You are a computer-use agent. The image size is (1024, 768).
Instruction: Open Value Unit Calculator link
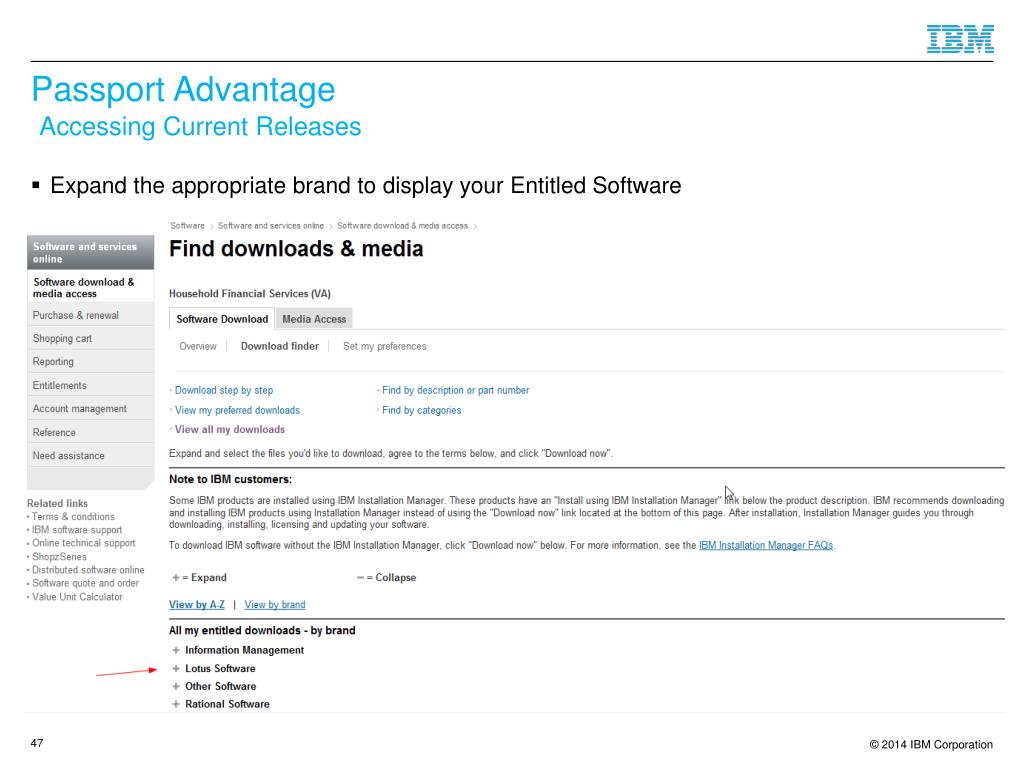click(x=77, y=596)
